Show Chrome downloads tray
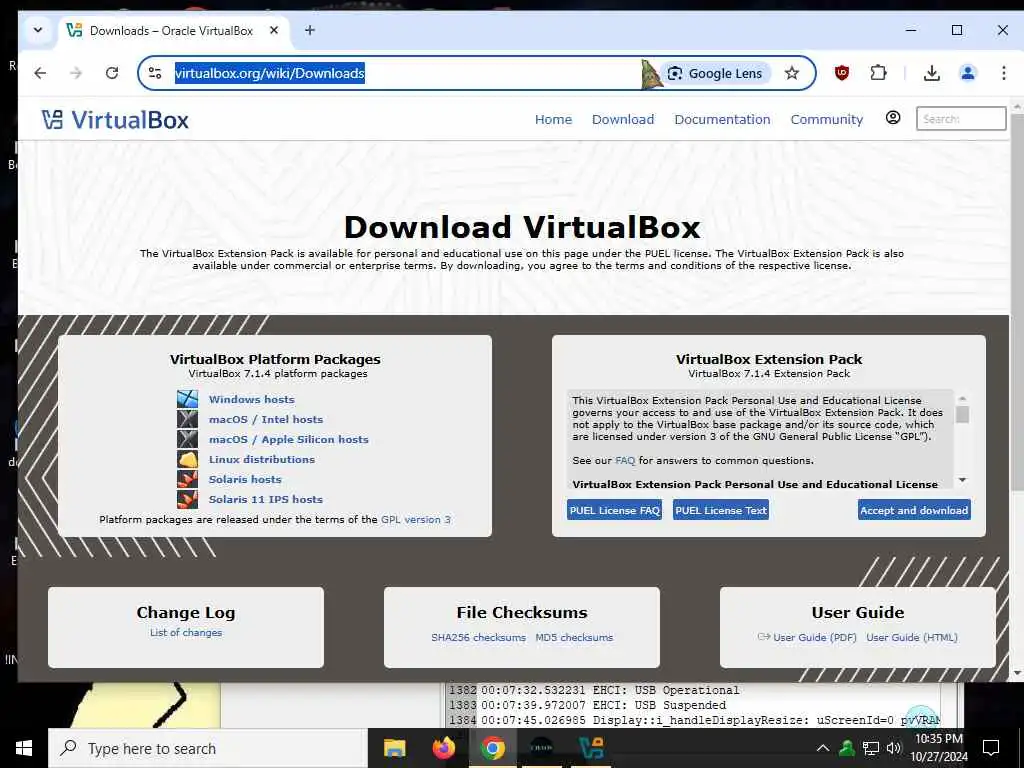 [x=932, y=73]
